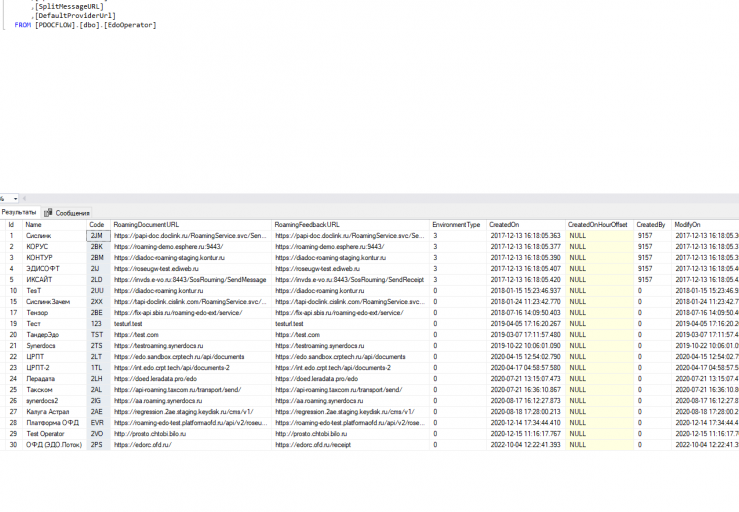Click the highlighted Code cell 2JM
This screenshot has width=739, height=512.
pyautogui.click(x=99, y=236)
